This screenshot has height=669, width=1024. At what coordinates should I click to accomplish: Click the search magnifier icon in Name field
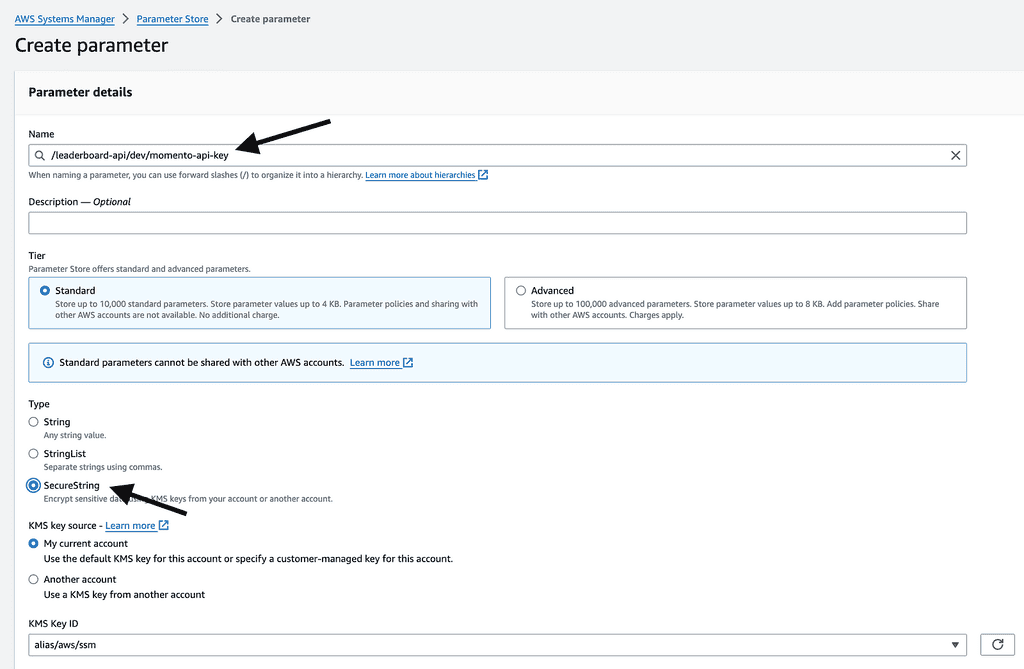(x=40, y=156)
